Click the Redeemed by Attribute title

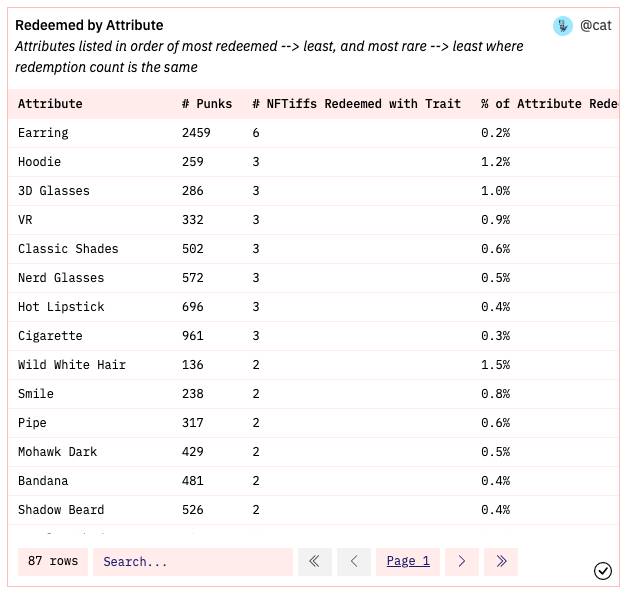(x=89, y=25)
